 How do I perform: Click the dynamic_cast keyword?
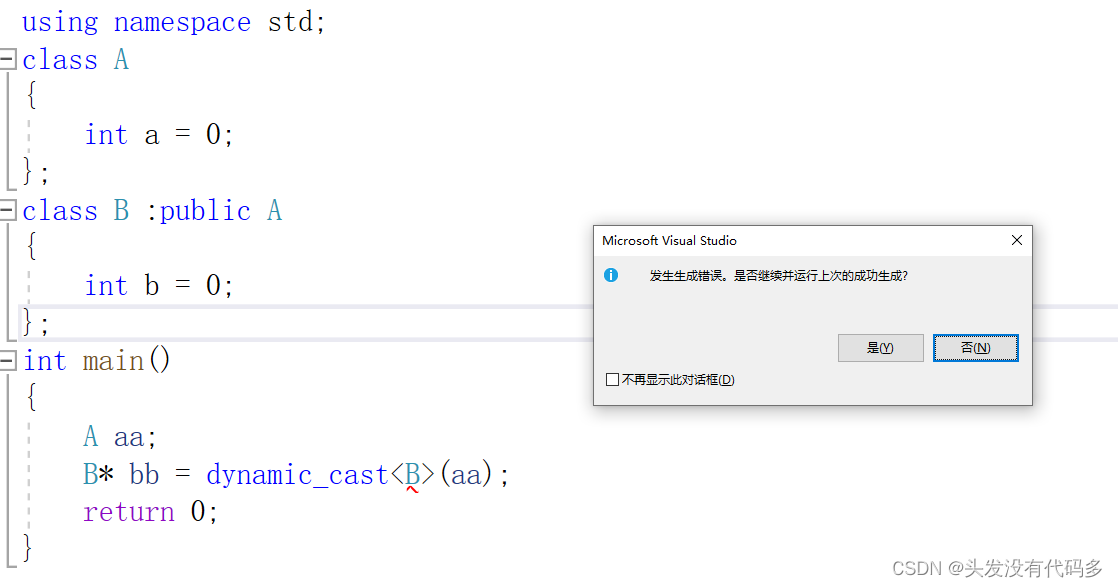tap(297, 476)
